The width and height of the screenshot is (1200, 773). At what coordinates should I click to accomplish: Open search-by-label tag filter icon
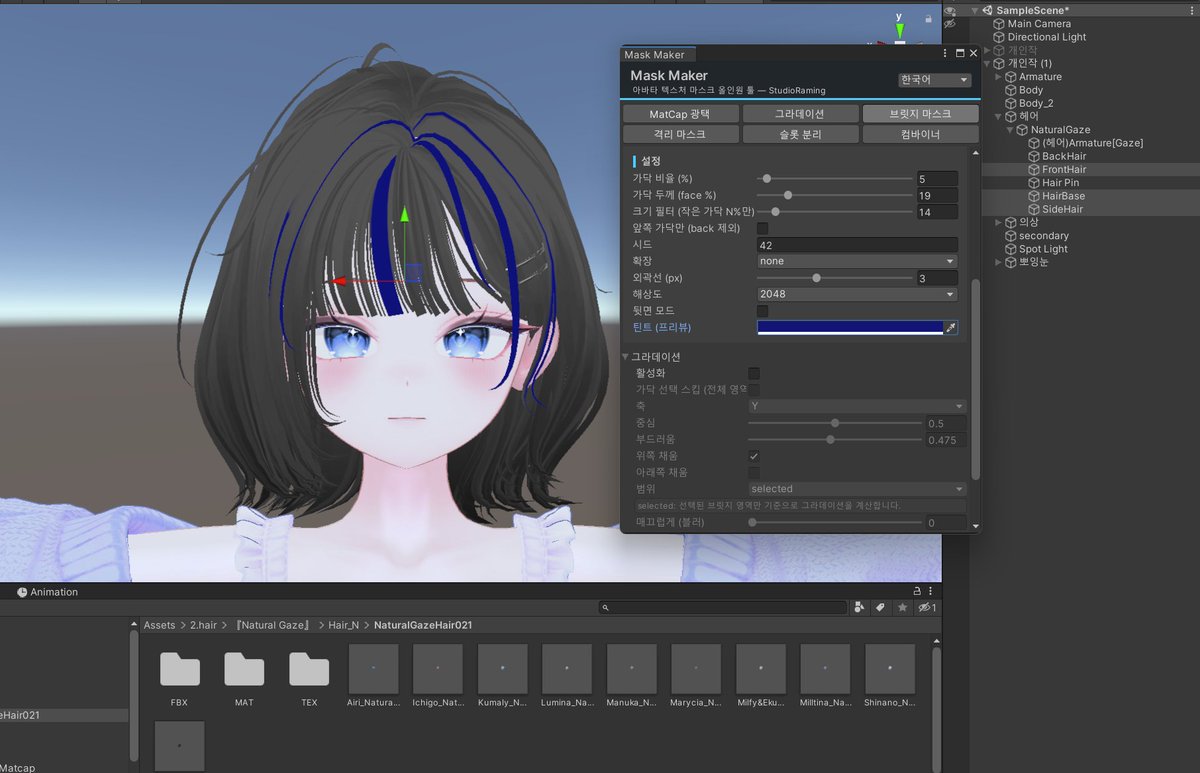click(880, 607)
